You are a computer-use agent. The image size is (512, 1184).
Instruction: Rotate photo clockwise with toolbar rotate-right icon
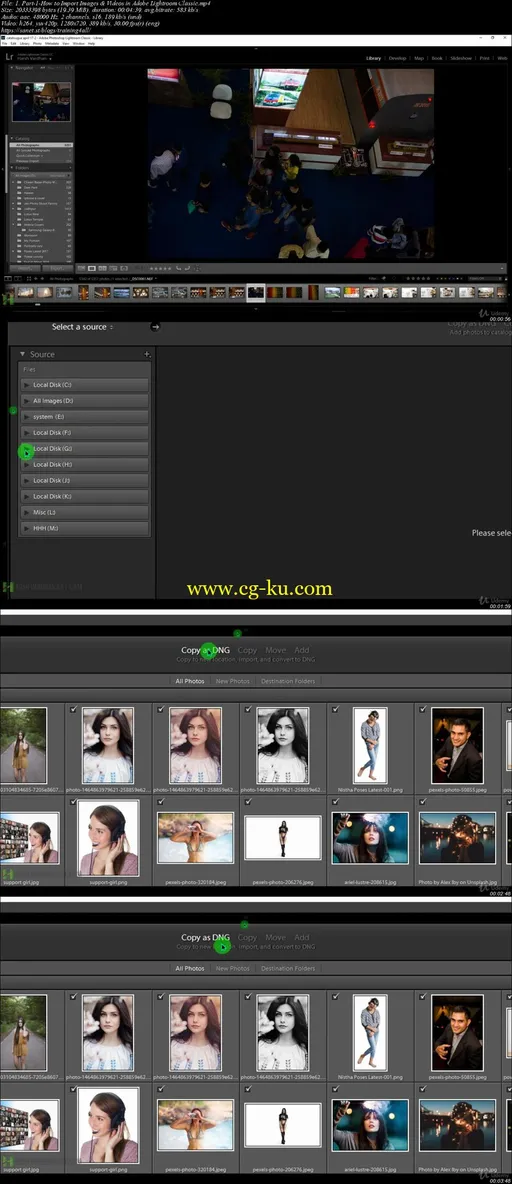pyautogui.click(x=187, y=268)
